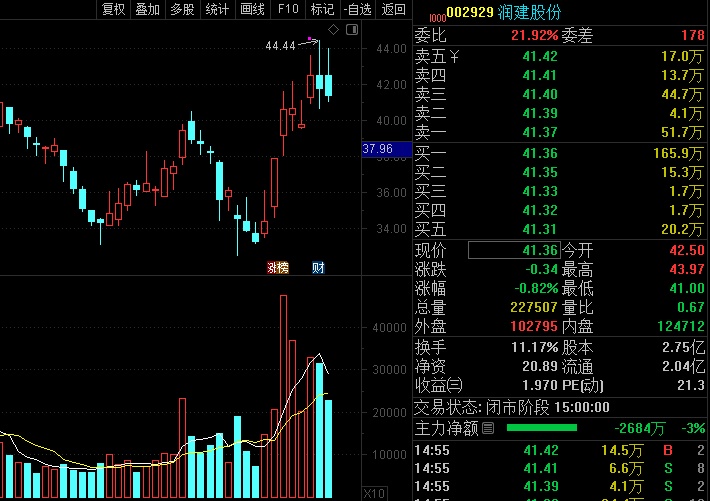This screenshot has height=501, width=710.
Task: Click the green 主力净额 progress bar
Action: point(542,428)
